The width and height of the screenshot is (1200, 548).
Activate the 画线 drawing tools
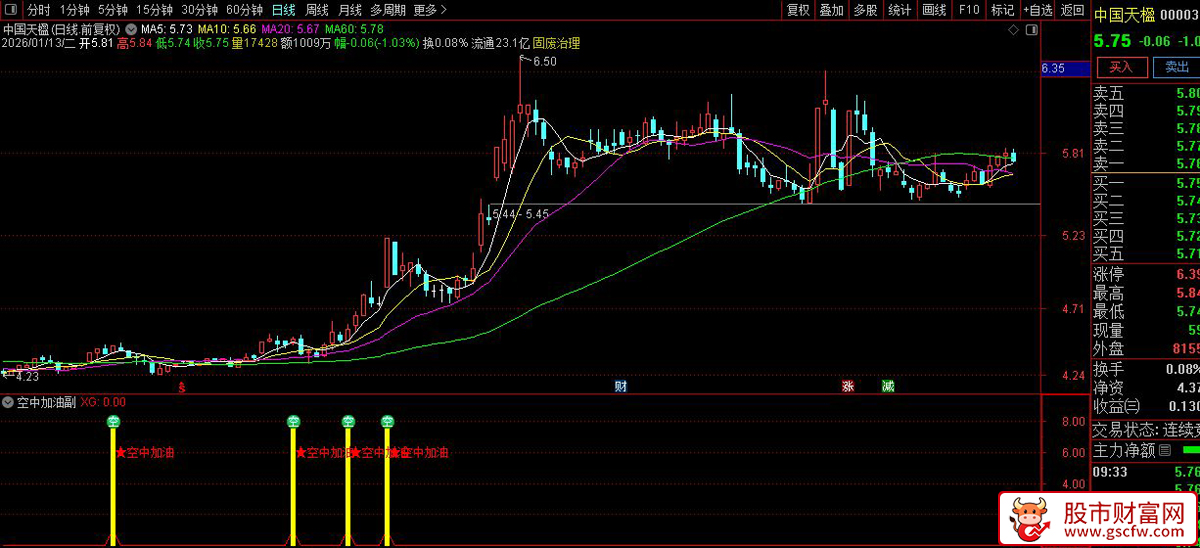point(934,10)
